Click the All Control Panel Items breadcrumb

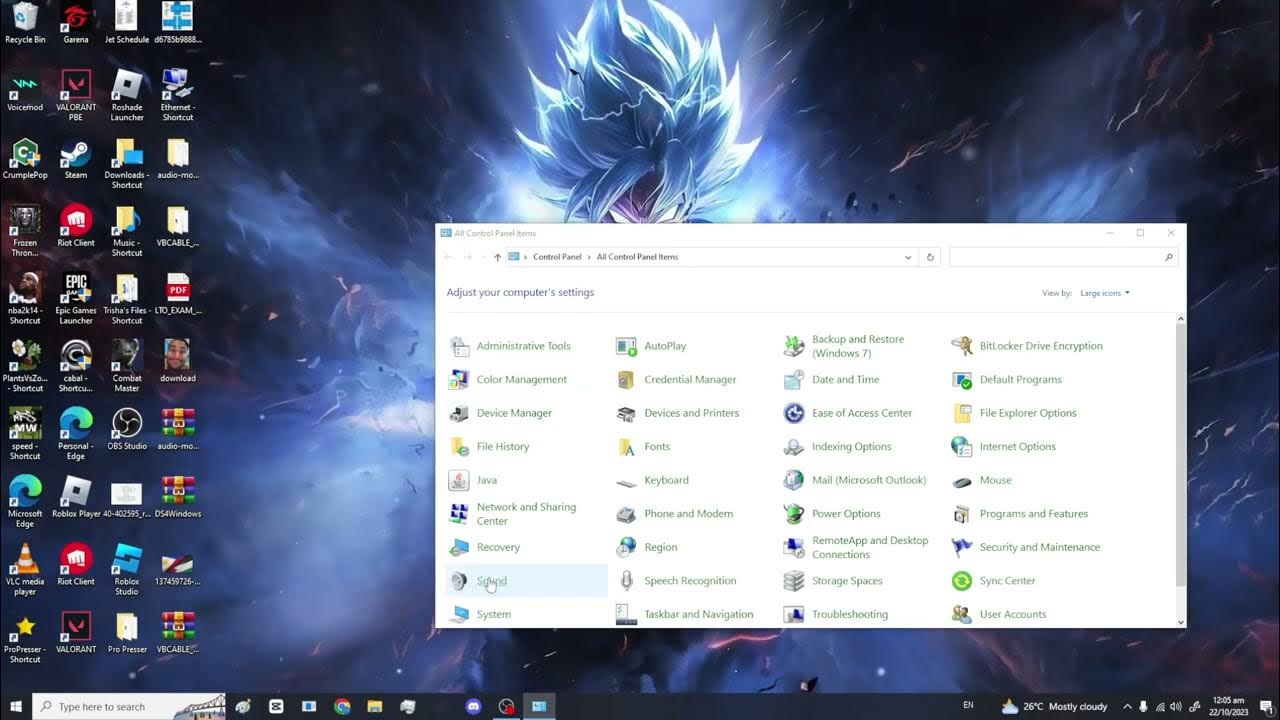point(637,257)
